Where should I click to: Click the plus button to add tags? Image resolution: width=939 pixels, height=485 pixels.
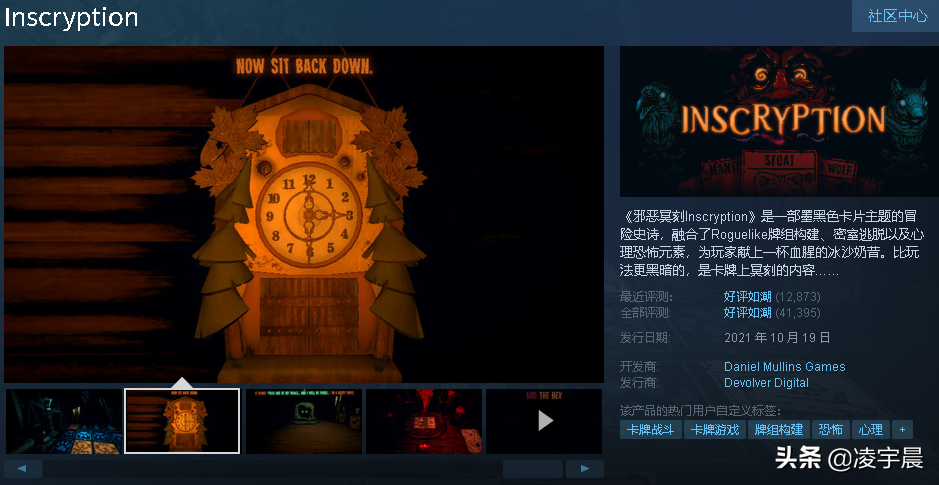pos(902,430)
